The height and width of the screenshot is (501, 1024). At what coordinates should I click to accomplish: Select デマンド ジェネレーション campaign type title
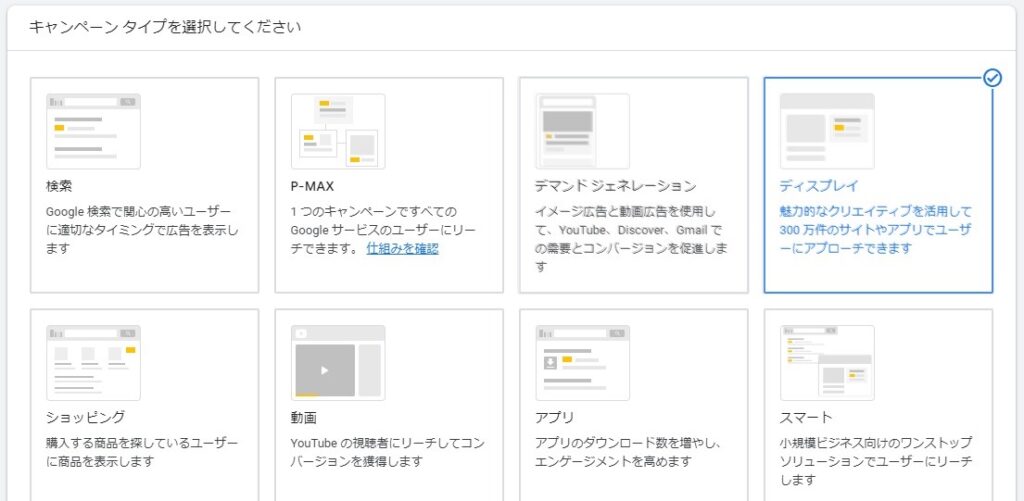click(615, 186)
